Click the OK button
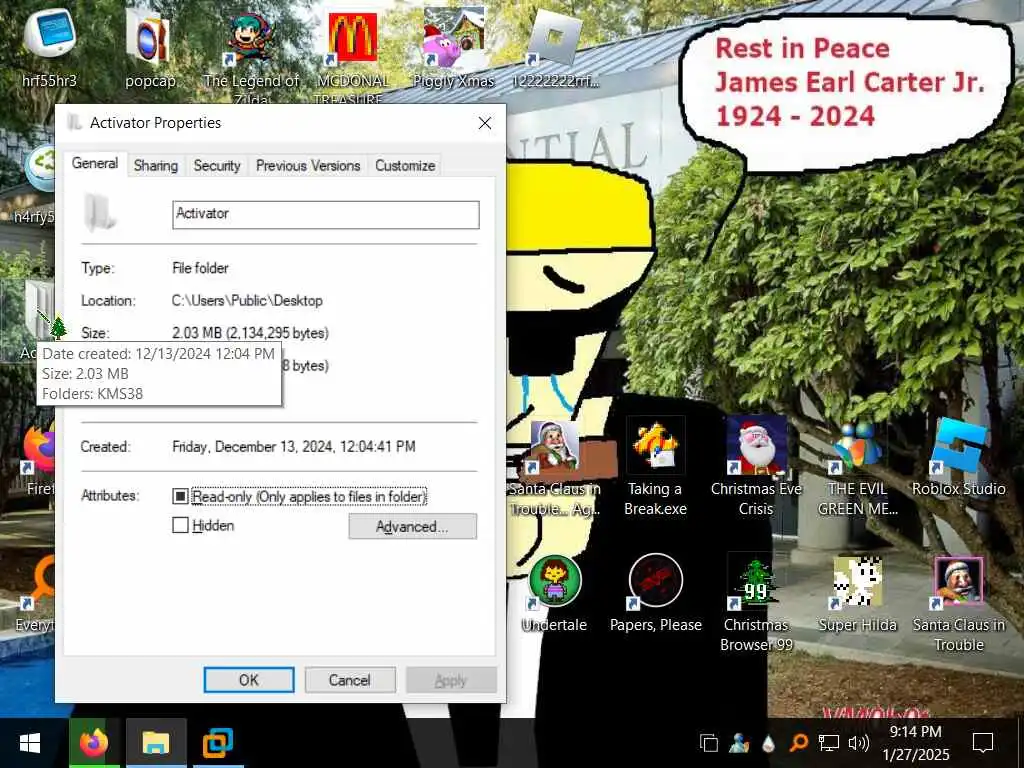1024x768 pixels. point(249,680)
